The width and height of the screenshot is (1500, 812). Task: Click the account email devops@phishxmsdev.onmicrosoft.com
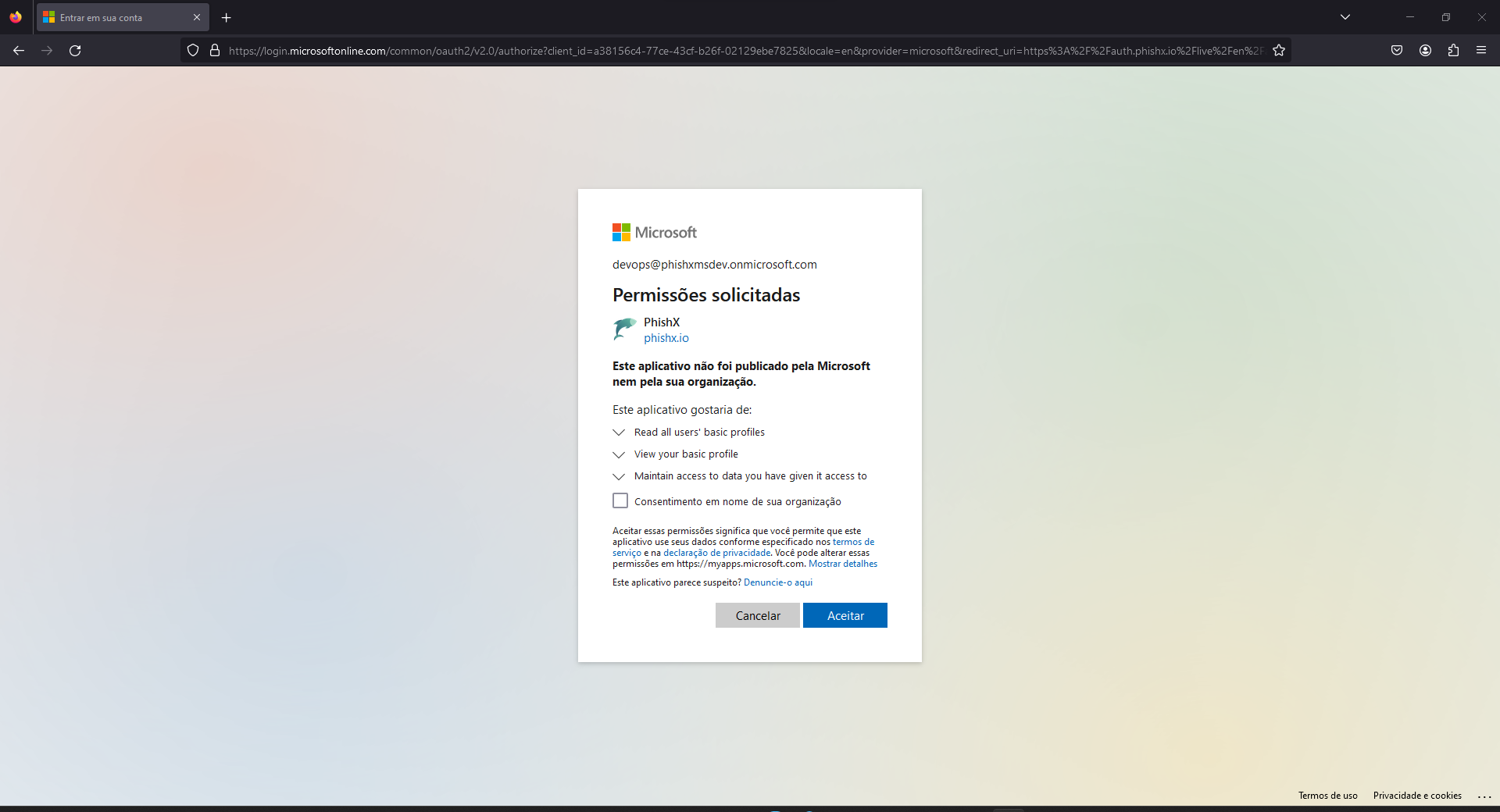(x=715, y=265)
